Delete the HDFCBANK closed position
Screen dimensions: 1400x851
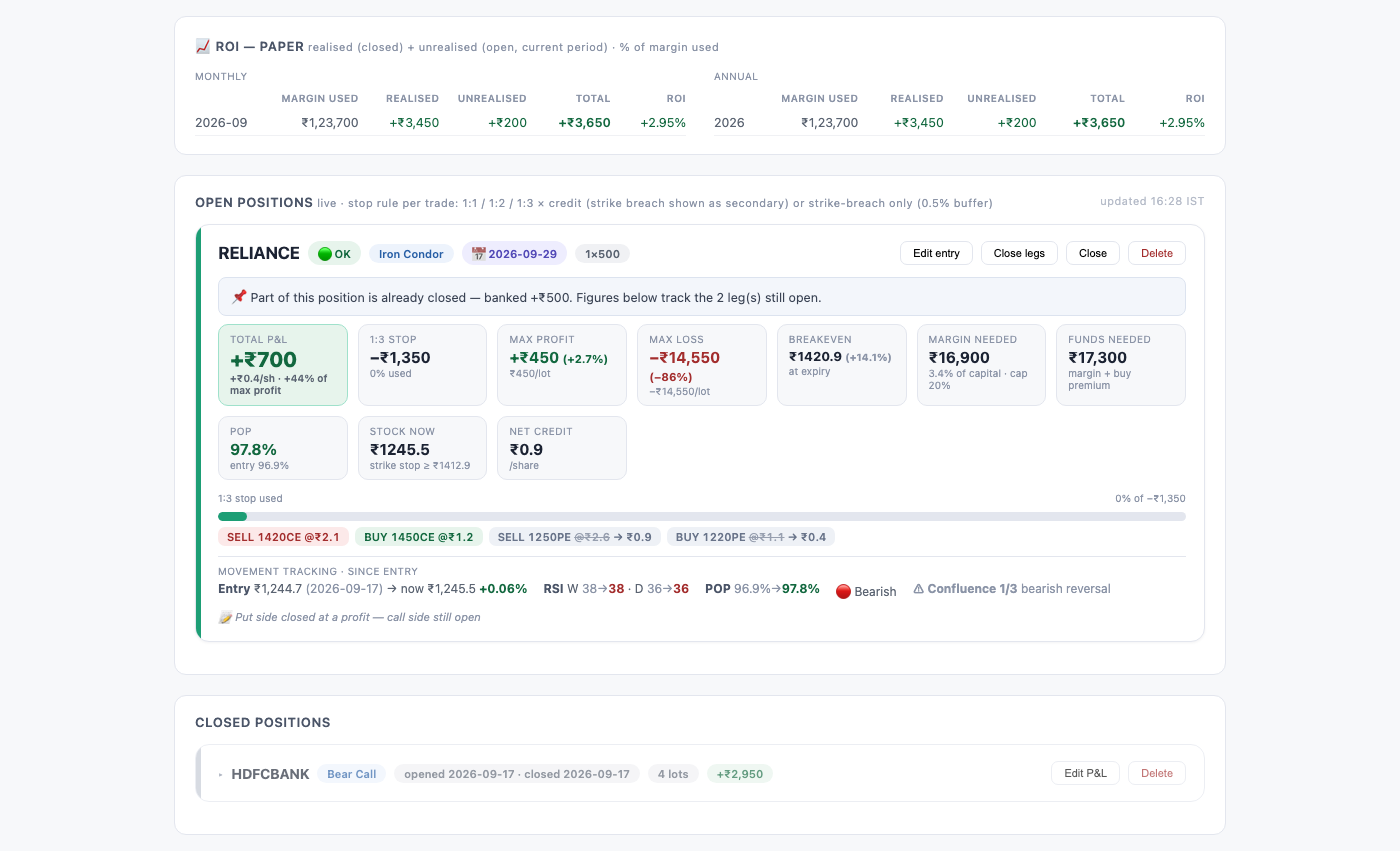click(x=1157, y=773)
